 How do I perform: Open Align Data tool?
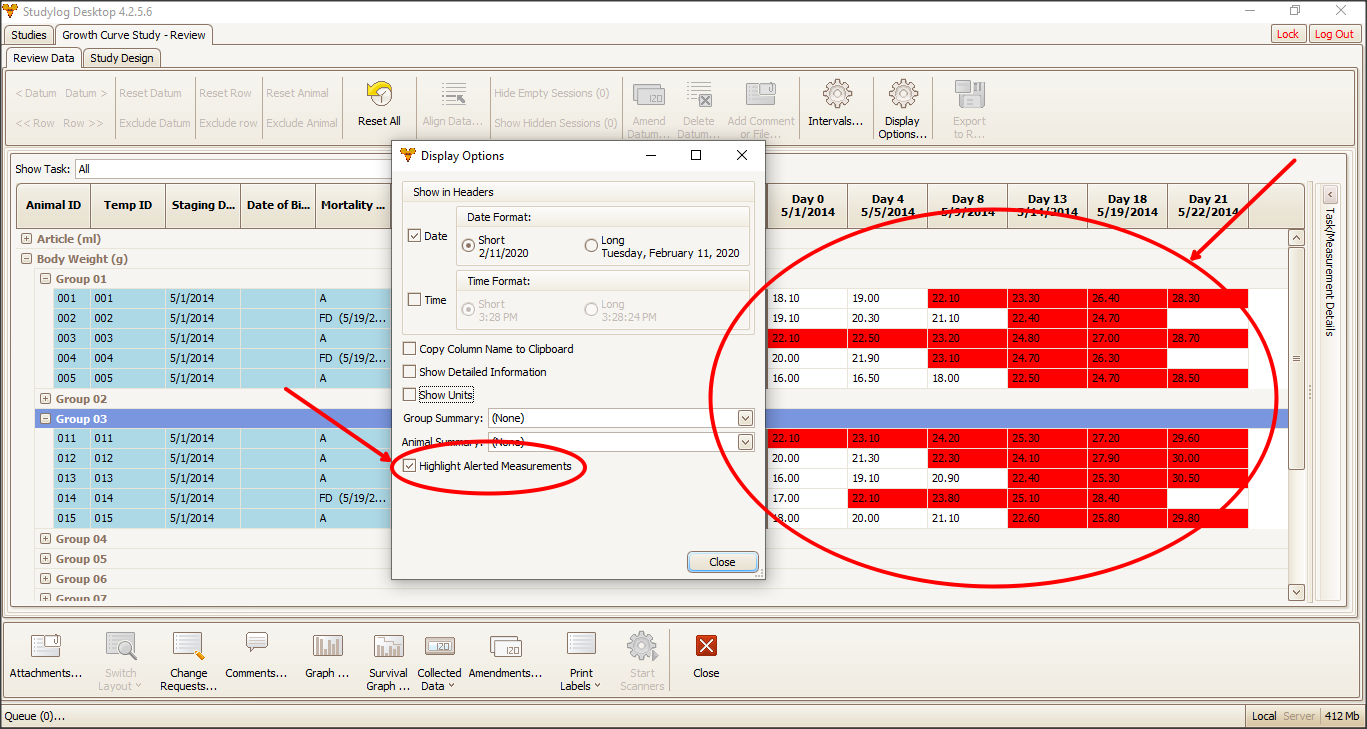click(452, 104)
